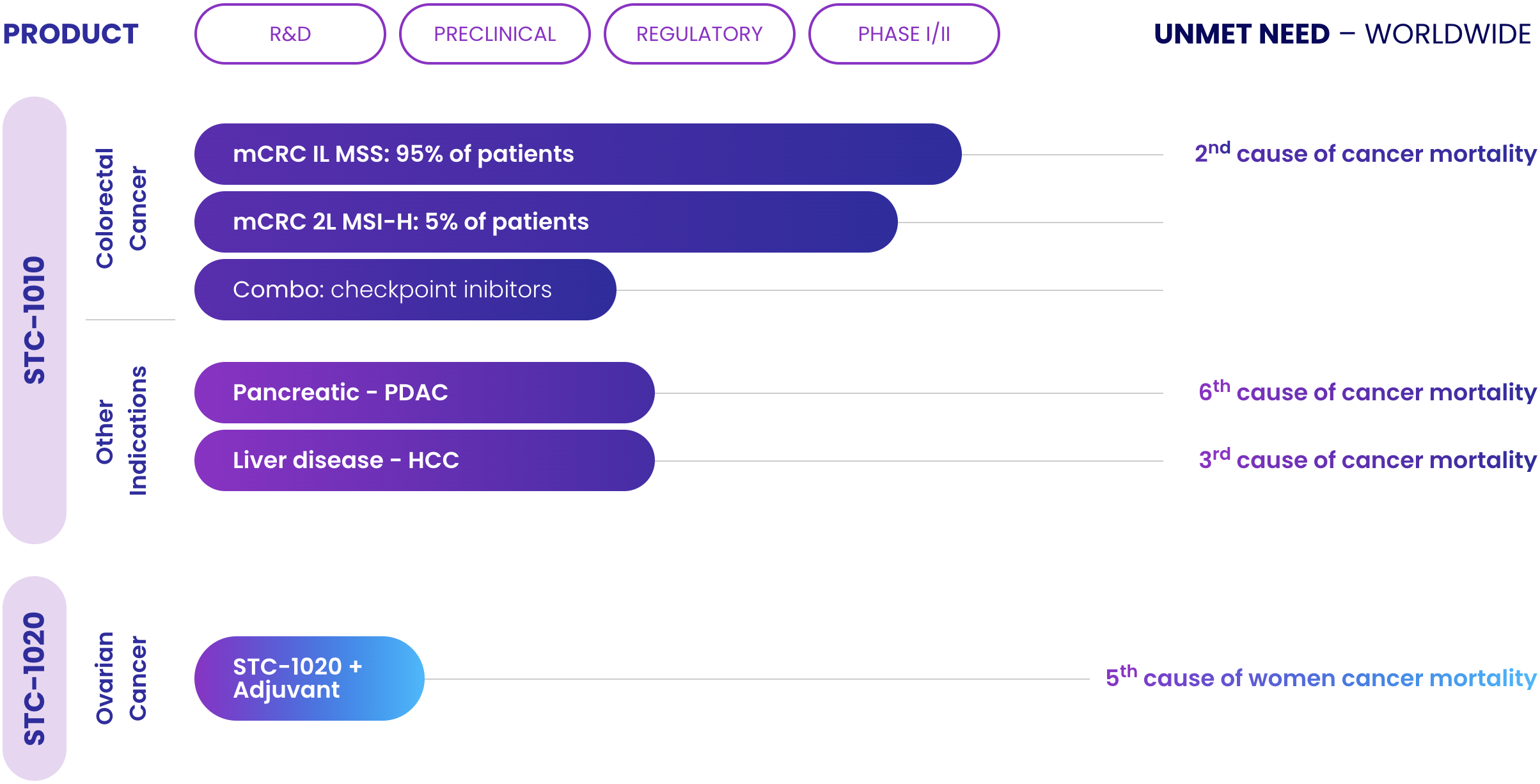Click the Colorectal Cancer category label
The height and width of the screenshot is (784, 1540).
(122, 208)
